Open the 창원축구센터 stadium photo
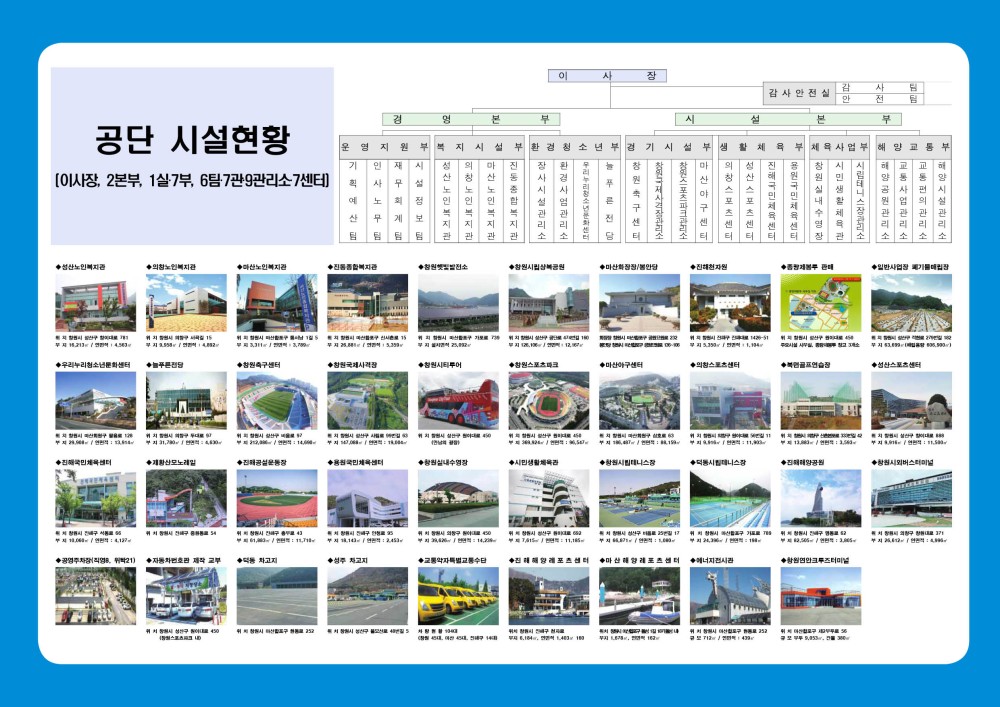Viewport: 1000px width, 707px height. click(277, 400)
